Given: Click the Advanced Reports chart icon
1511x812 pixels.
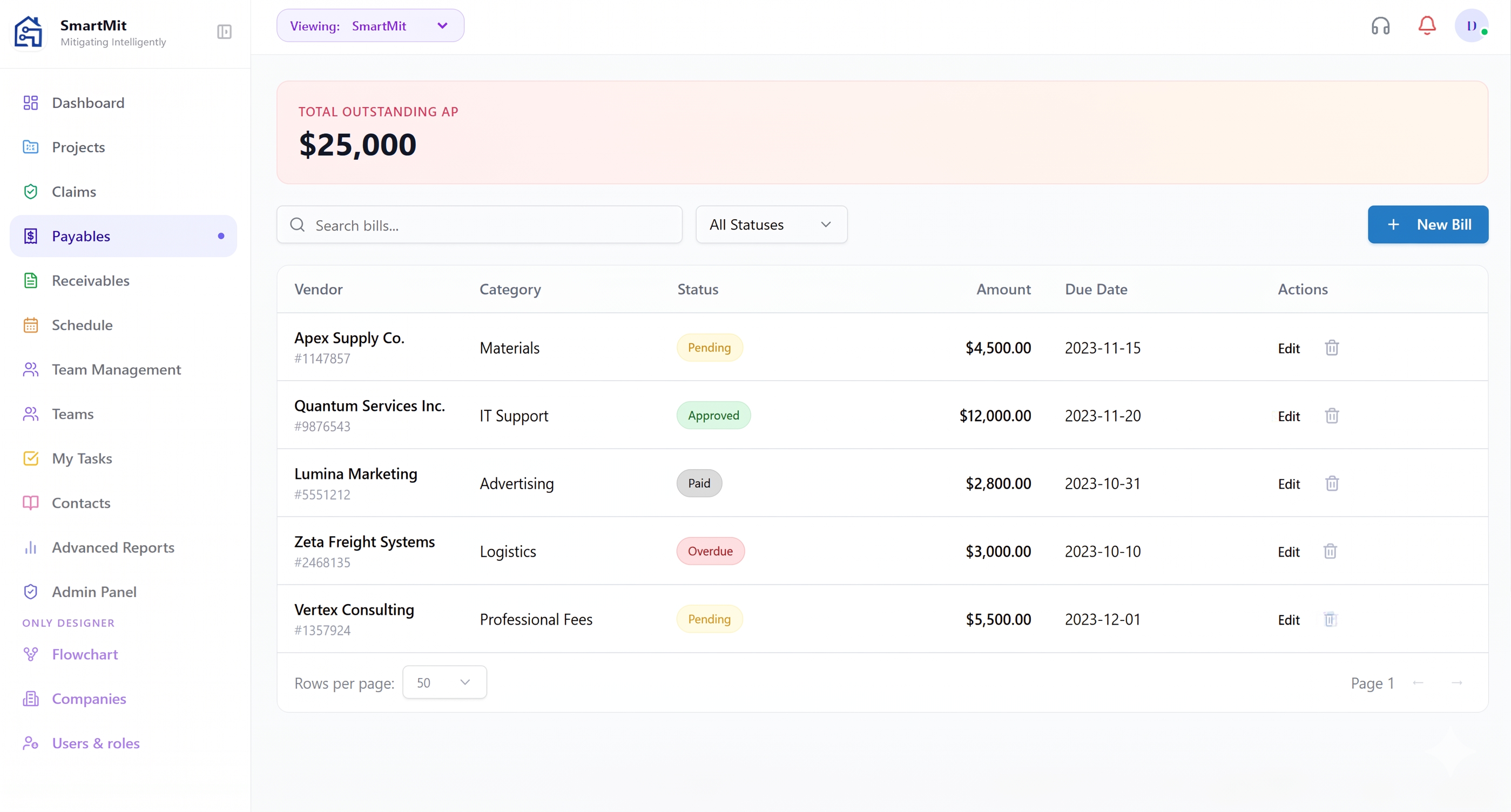Looking at the screenshot, I should pos(30,547).
